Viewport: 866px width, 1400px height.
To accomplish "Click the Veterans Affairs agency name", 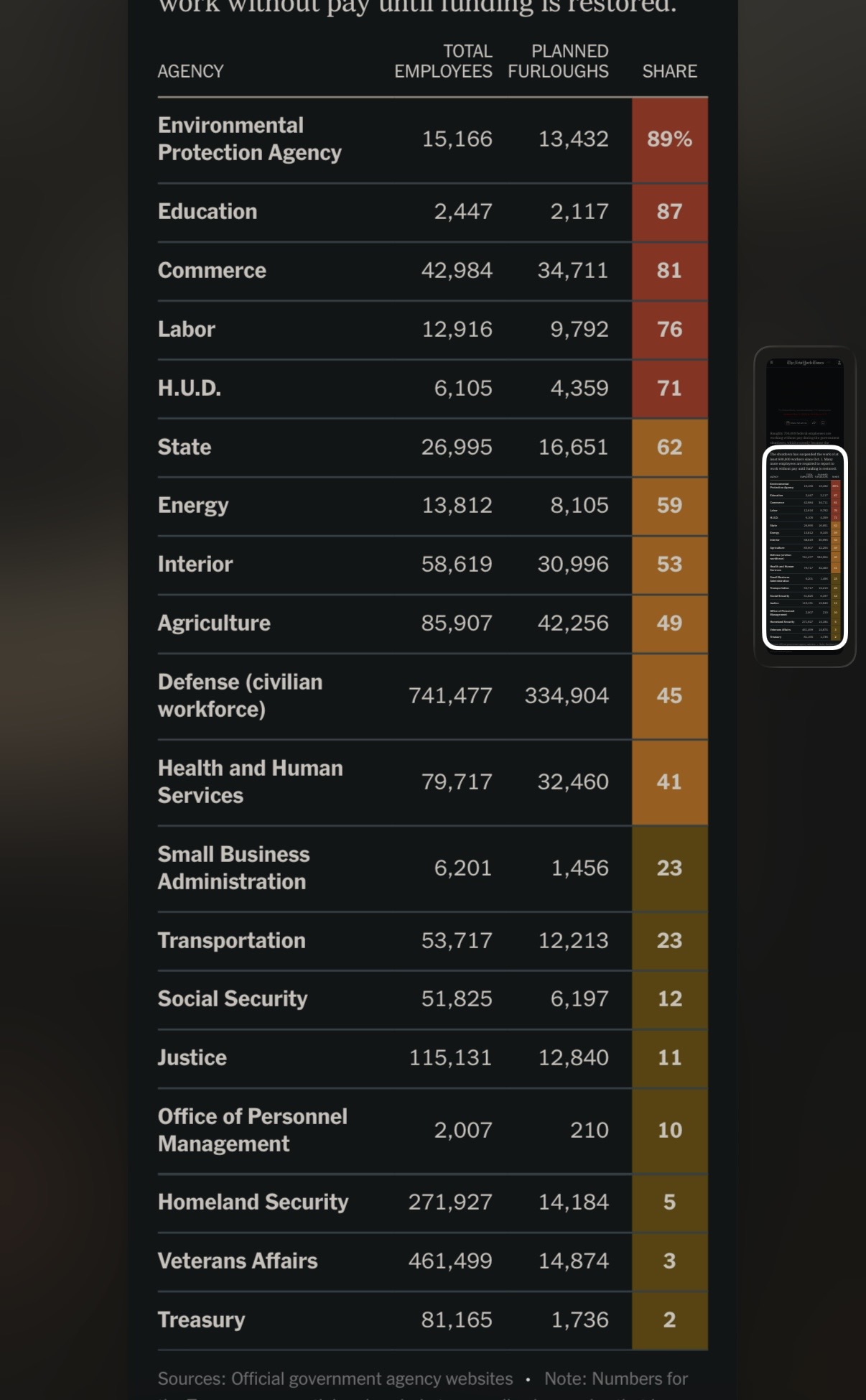I will [x=237, y=1261].
